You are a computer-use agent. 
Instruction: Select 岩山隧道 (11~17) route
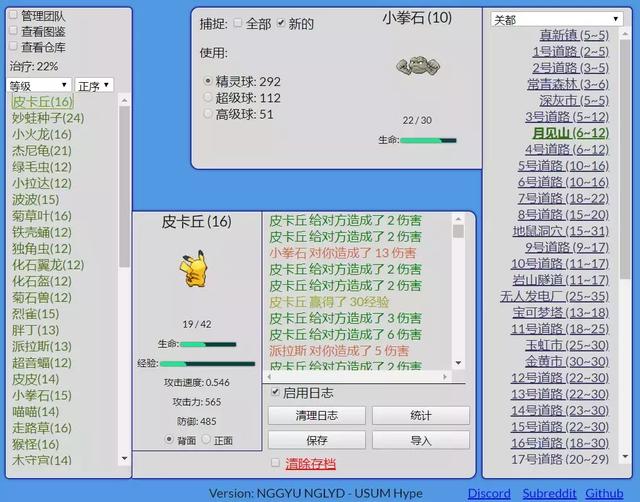pos(561,280)
